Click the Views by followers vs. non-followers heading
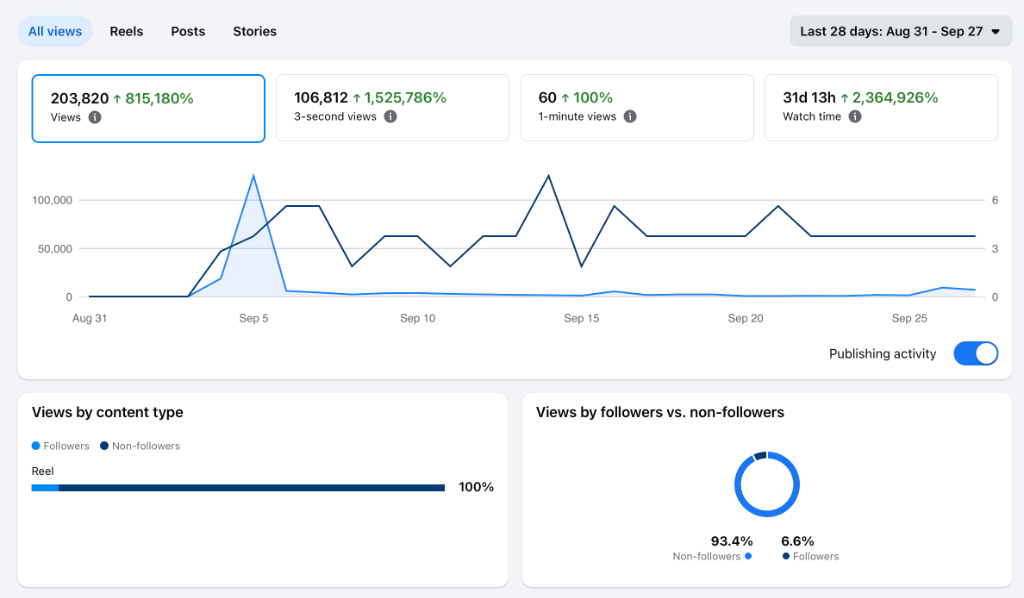 660,412
